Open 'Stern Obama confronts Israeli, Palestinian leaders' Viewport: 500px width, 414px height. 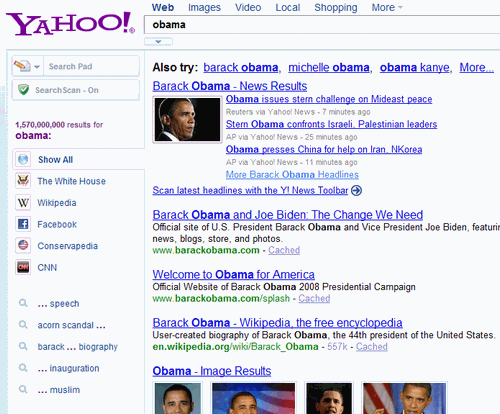tap(331, 124)
